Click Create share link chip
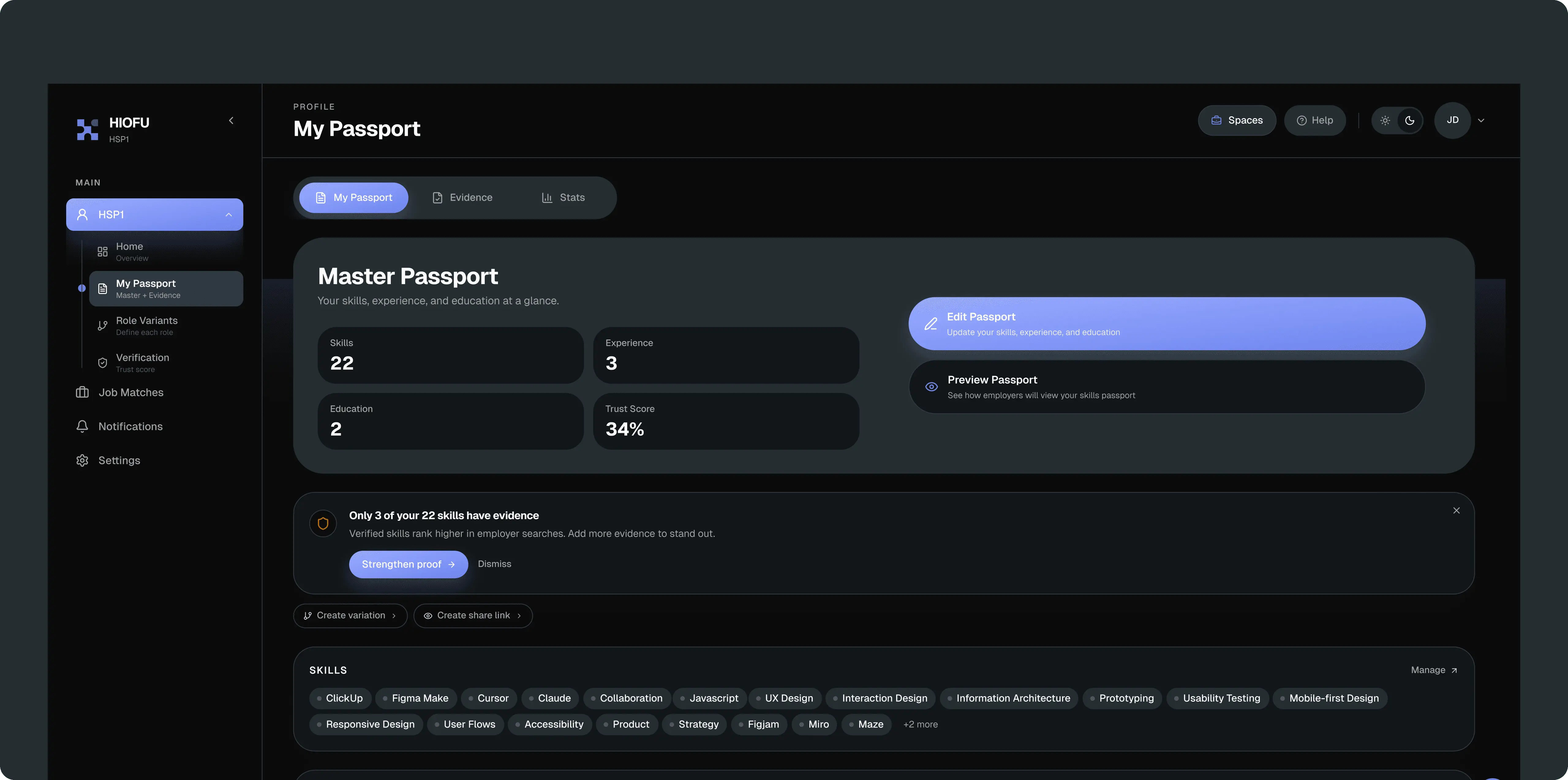This screenshot has height=780, width=1568. [x=473, y=616]
